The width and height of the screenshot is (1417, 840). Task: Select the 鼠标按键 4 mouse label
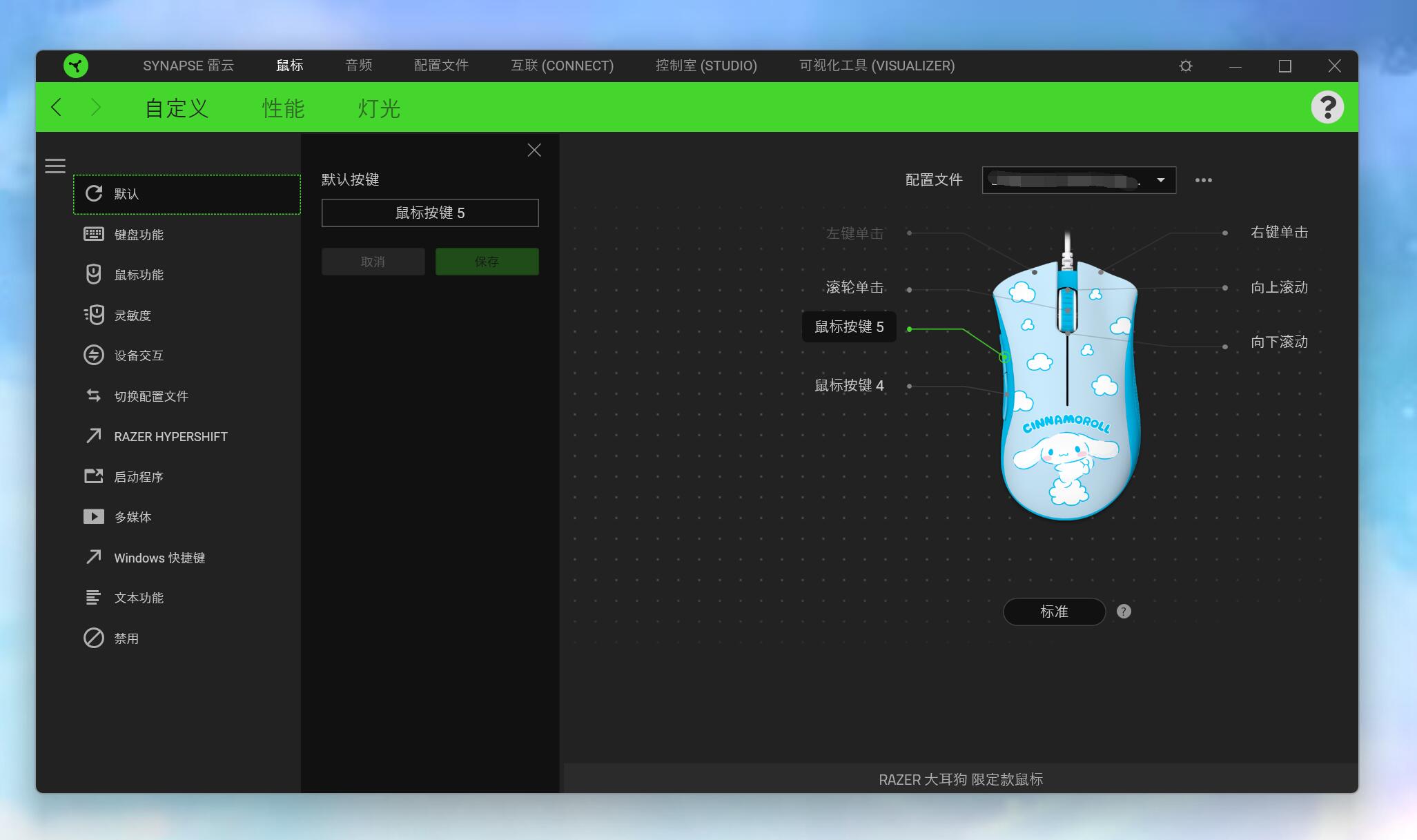click(849, 386)
